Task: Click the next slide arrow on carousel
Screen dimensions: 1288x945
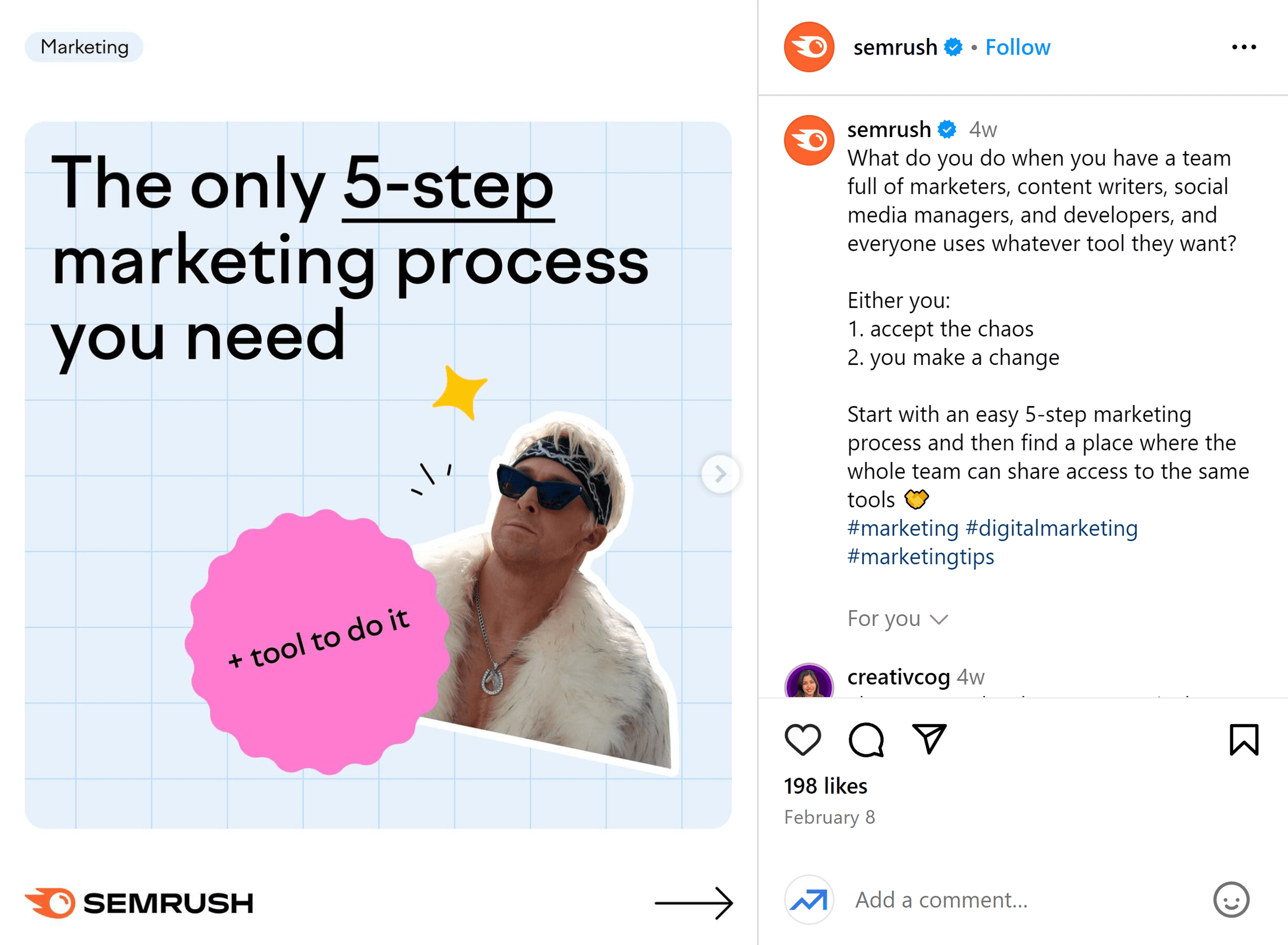Action: (x=723, y=473)
